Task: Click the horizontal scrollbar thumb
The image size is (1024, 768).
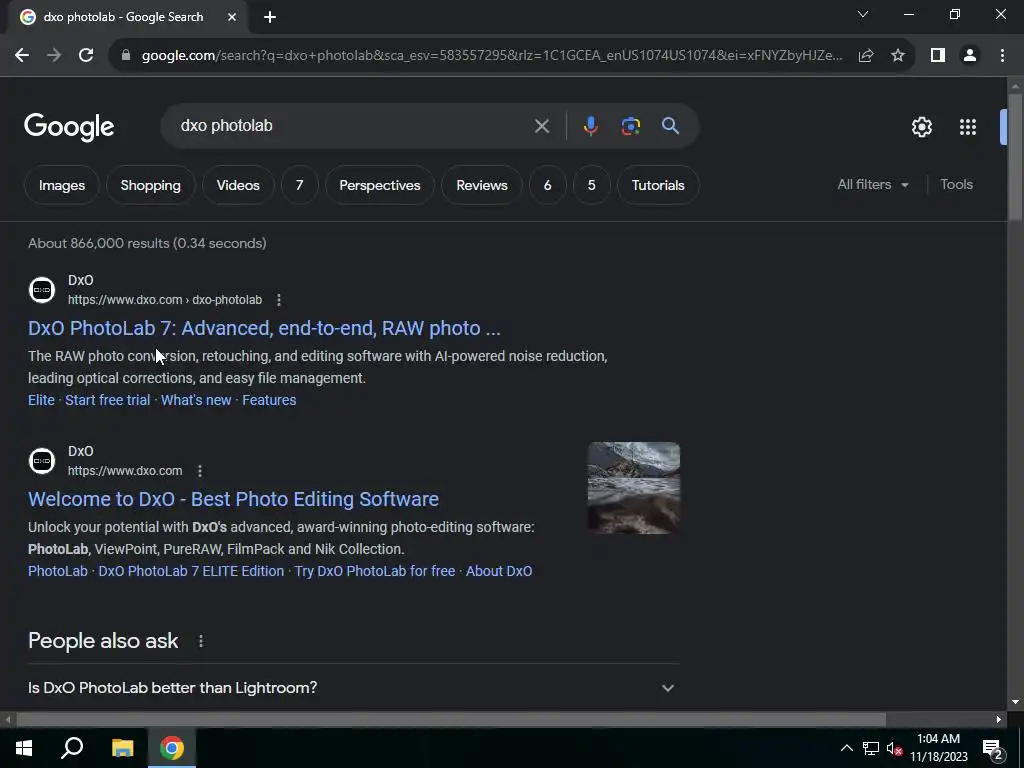Action: (451, 720)
